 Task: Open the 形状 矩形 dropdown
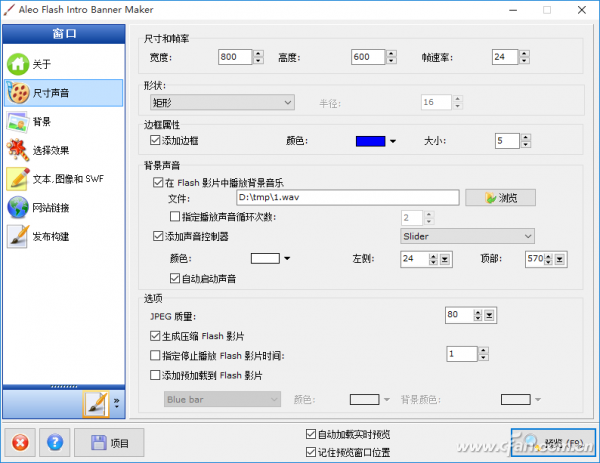point(222,102)
